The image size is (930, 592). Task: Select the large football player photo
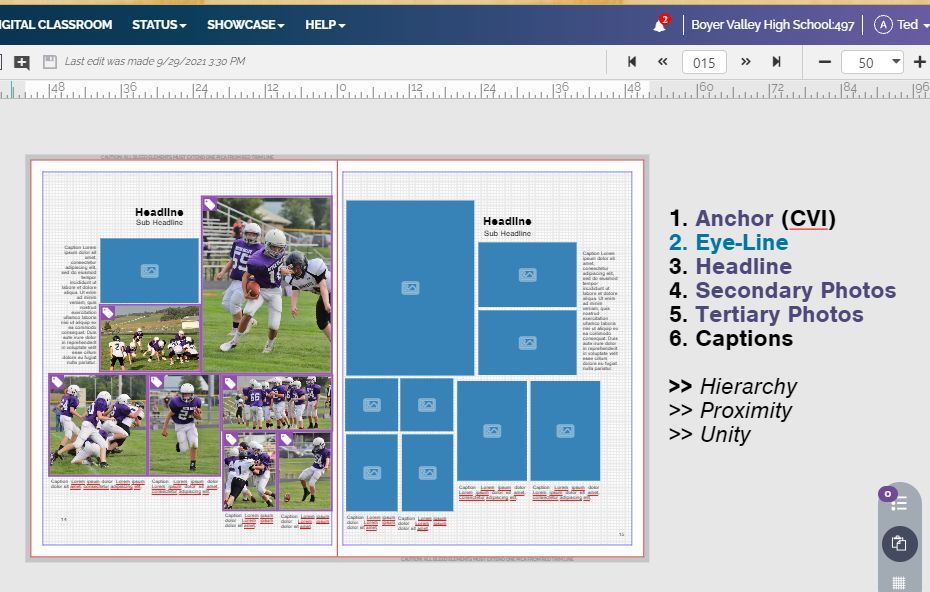(266, 284)
